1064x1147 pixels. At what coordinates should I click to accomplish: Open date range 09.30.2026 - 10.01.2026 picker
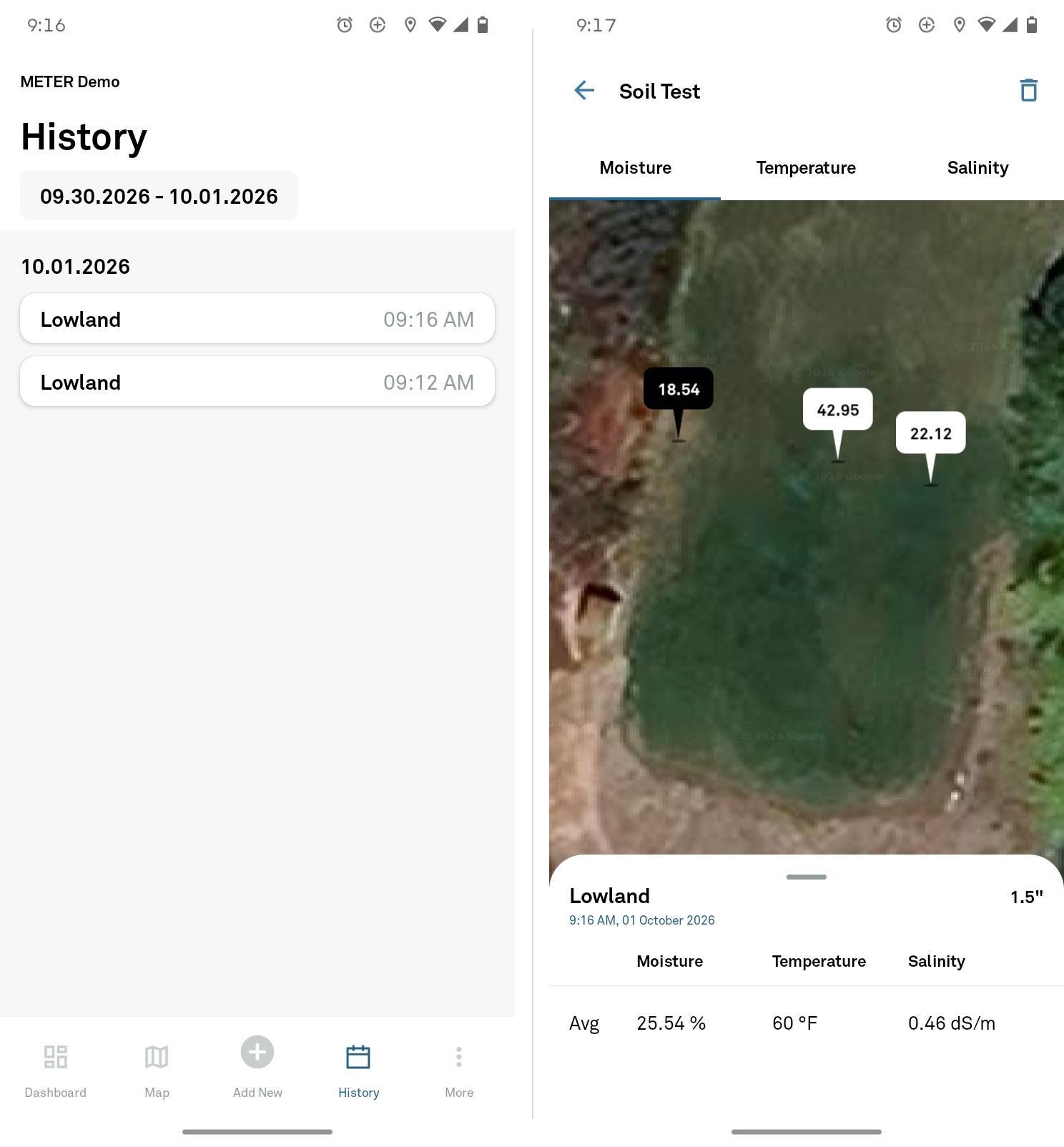(159, 196)
